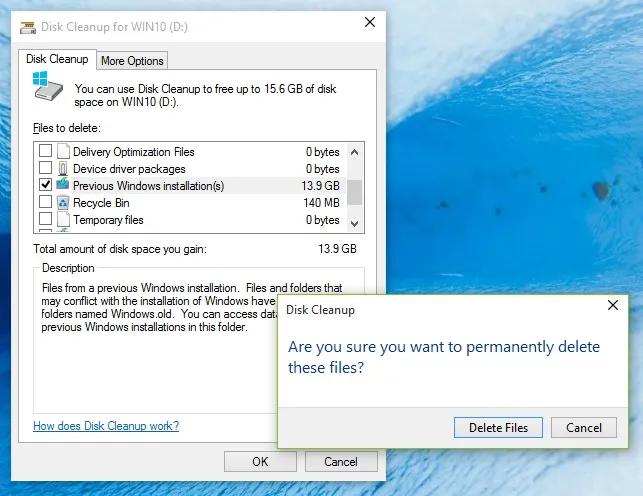Click the 140 MB size value
The image size is (643, 496).
(322, 203)
